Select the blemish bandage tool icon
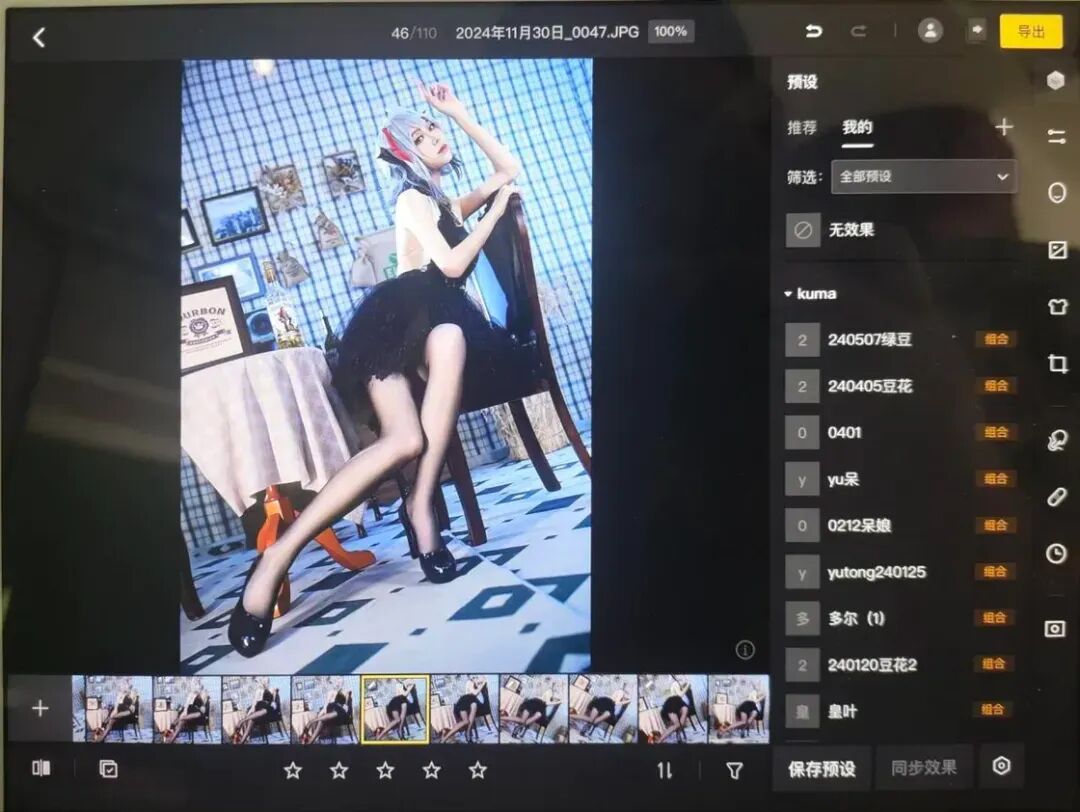1080x812 pixels. coord(1057,497)
